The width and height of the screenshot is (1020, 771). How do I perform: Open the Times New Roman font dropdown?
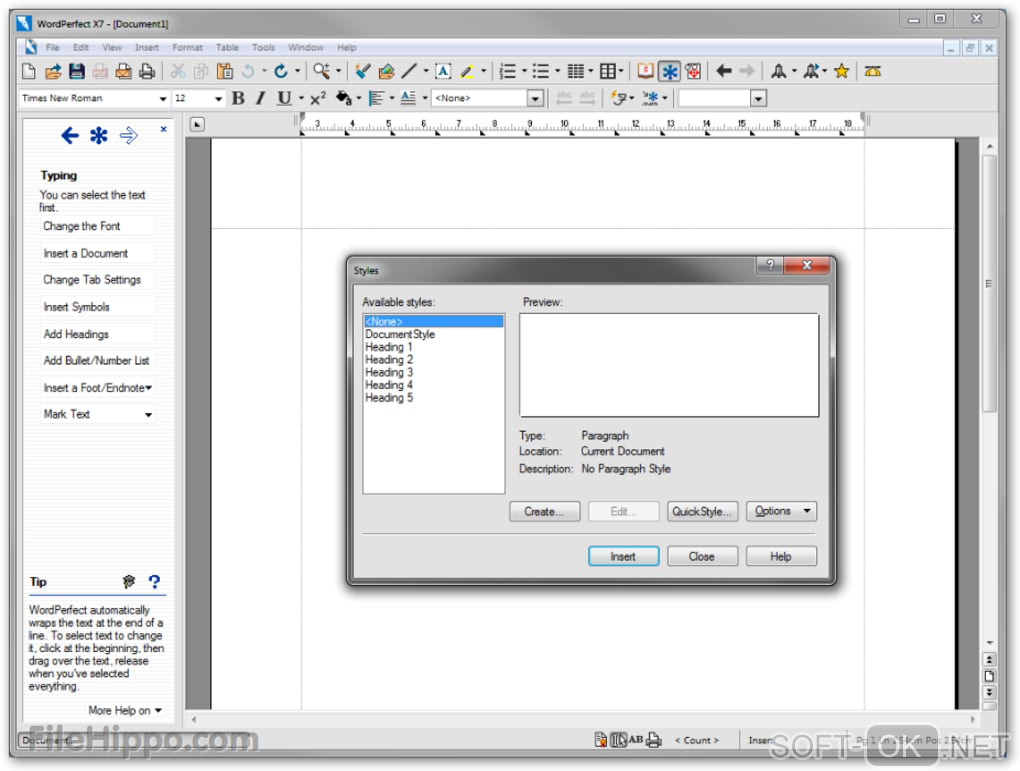point(163,99)
